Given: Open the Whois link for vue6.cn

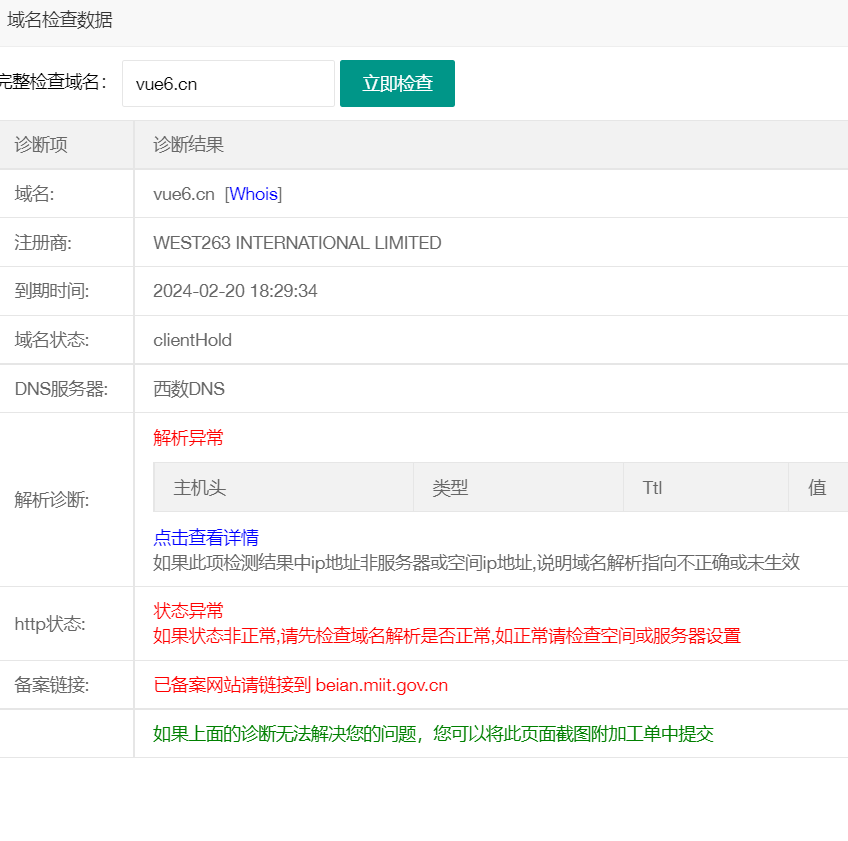Looking at the screenshot, I should pos(253,194).
